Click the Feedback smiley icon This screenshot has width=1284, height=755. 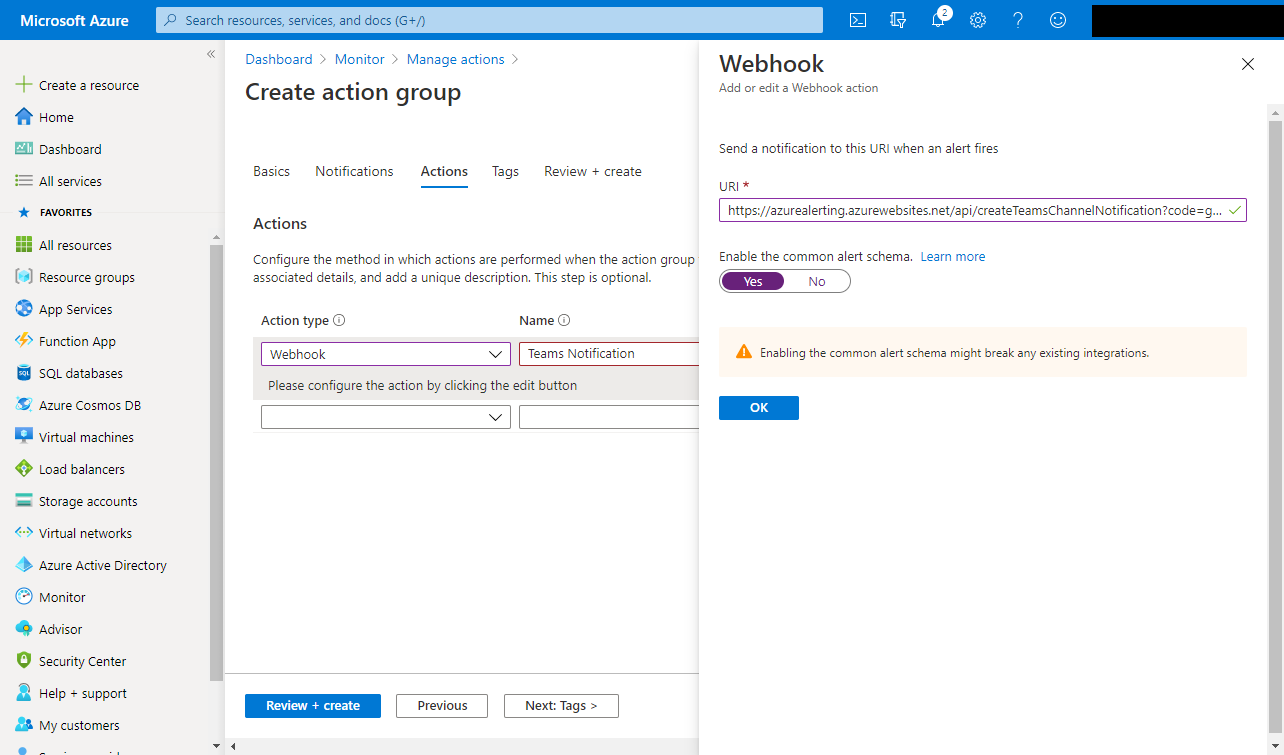coord(1058,20)
